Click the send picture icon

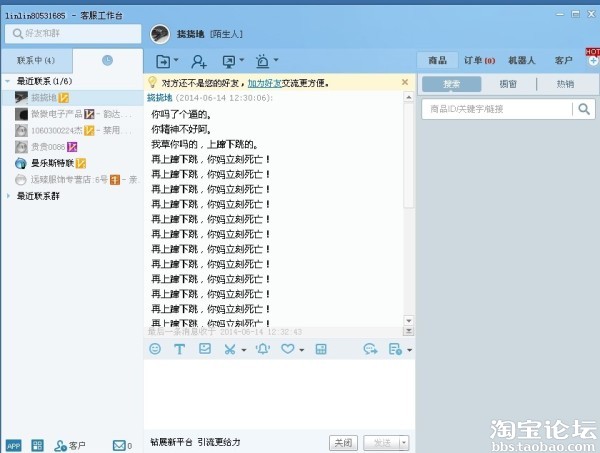click(x=205, y=349)
